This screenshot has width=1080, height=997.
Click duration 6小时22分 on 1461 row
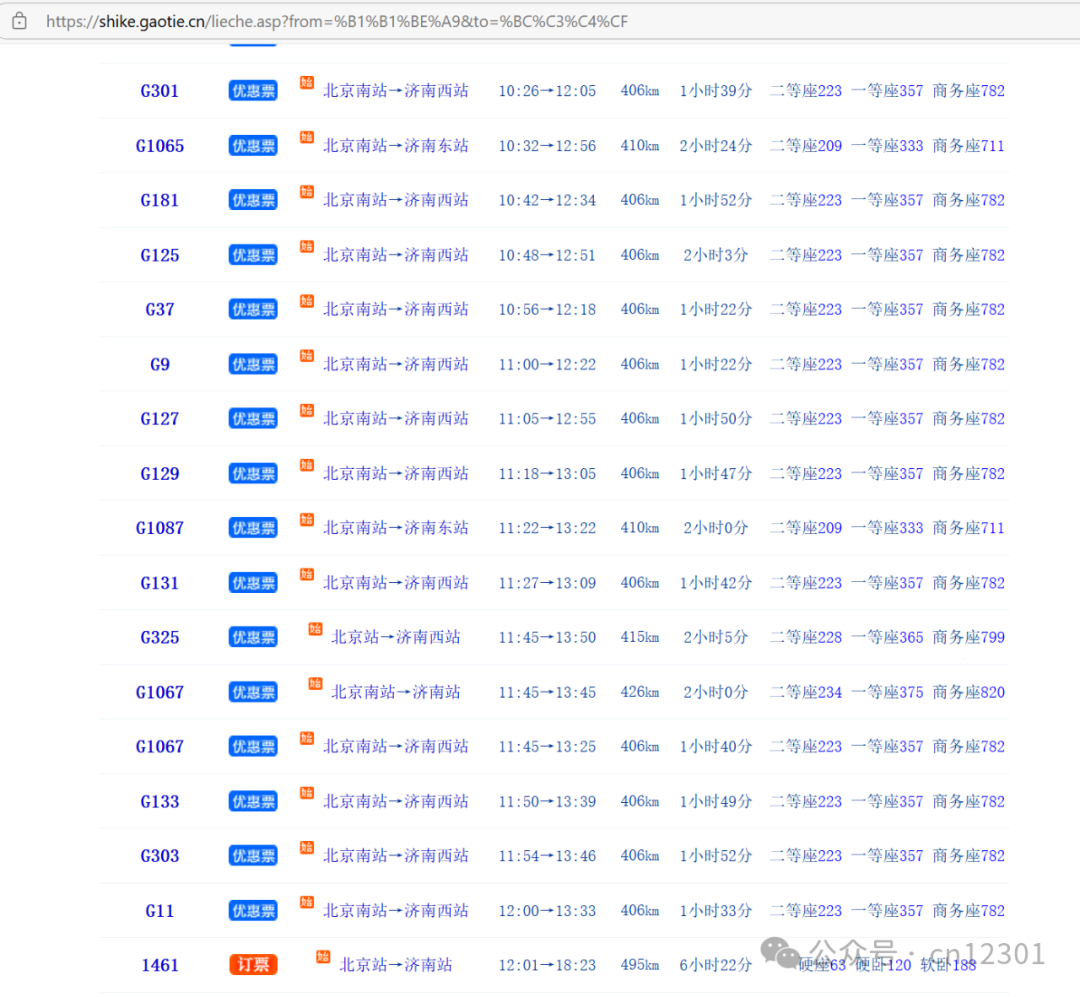[x=716, y=965]
